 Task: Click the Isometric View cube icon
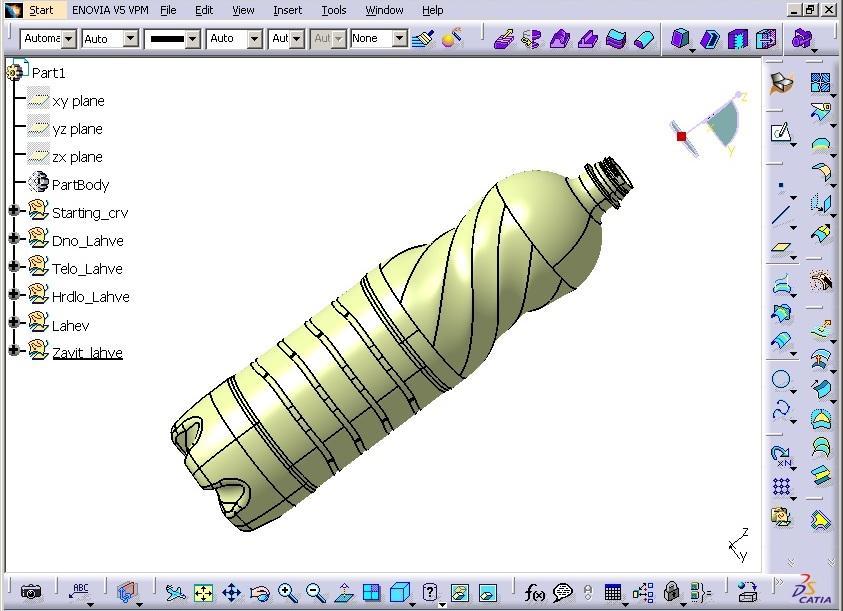point(399,593)
